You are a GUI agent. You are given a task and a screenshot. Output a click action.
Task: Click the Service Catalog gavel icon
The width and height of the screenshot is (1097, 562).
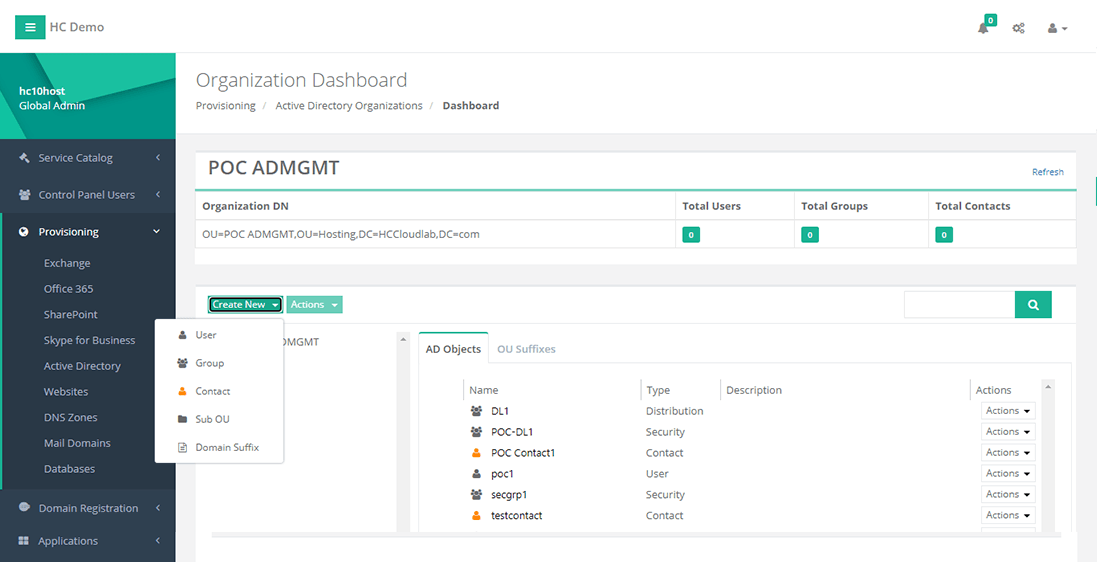coord(24,157)
